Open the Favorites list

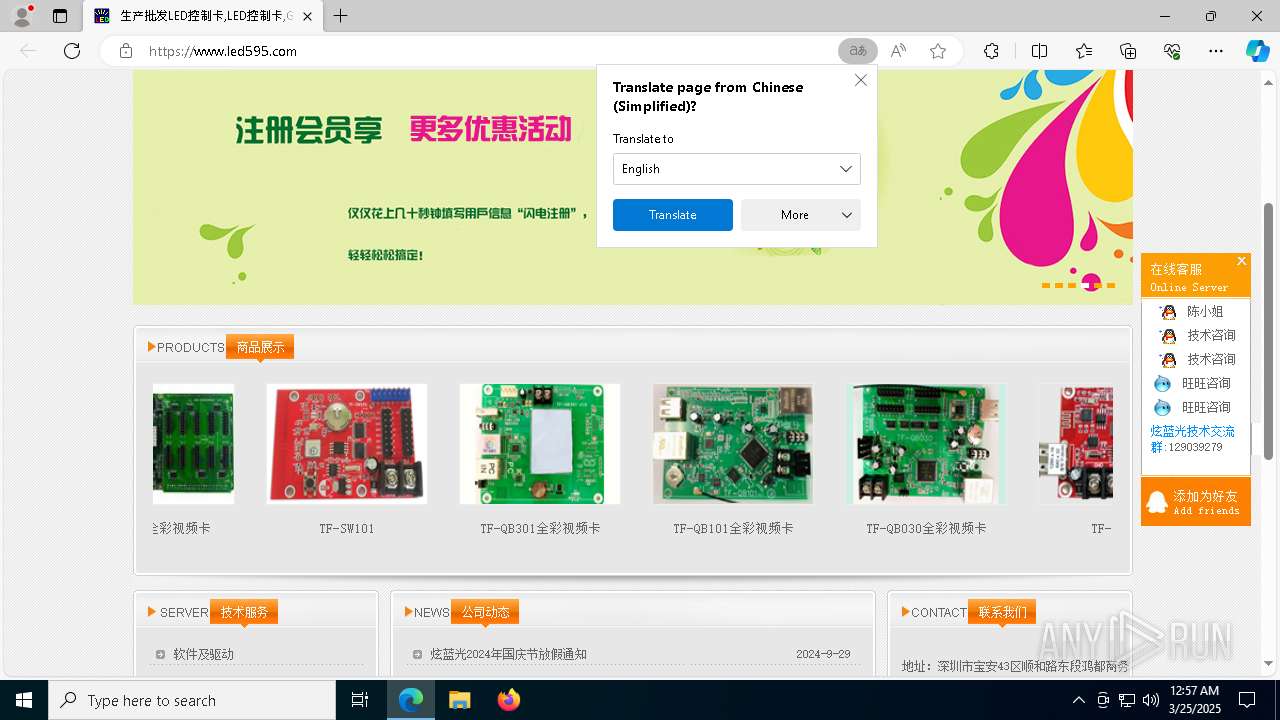point(1084,51)
